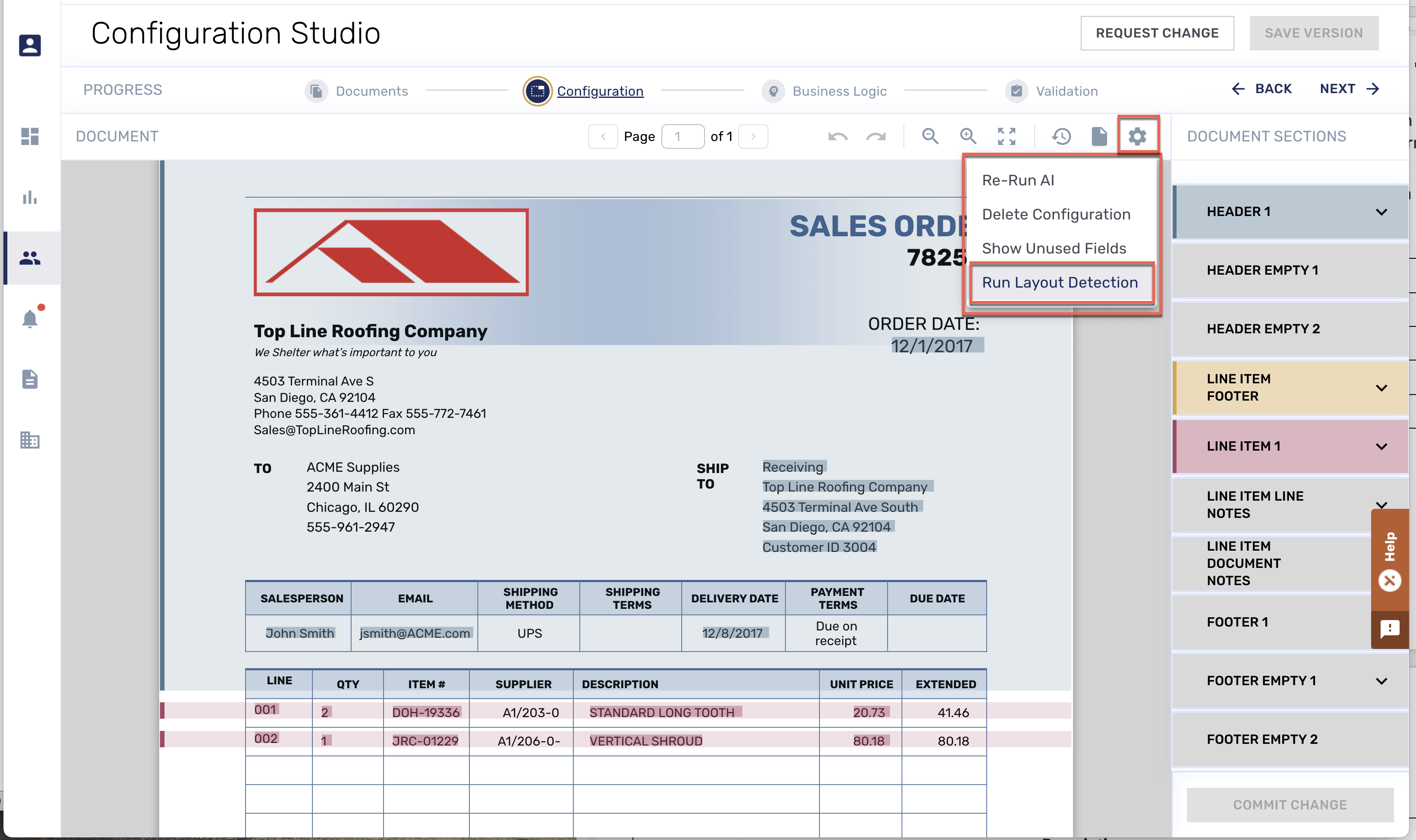Click the redo arrow icon
1416x840 pixels.
pyautogui.click(x=876, y=136)
